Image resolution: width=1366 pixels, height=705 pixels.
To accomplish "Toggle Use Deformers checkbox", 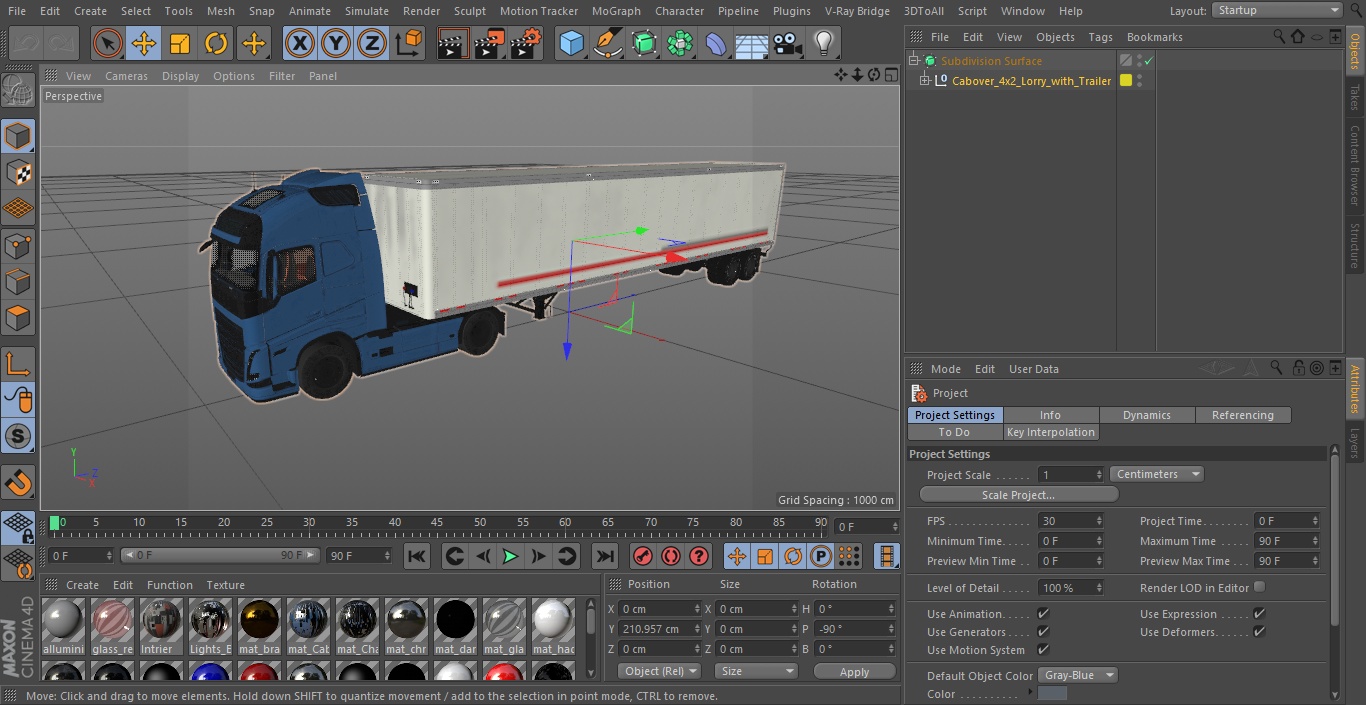I will pos(1259,632).
